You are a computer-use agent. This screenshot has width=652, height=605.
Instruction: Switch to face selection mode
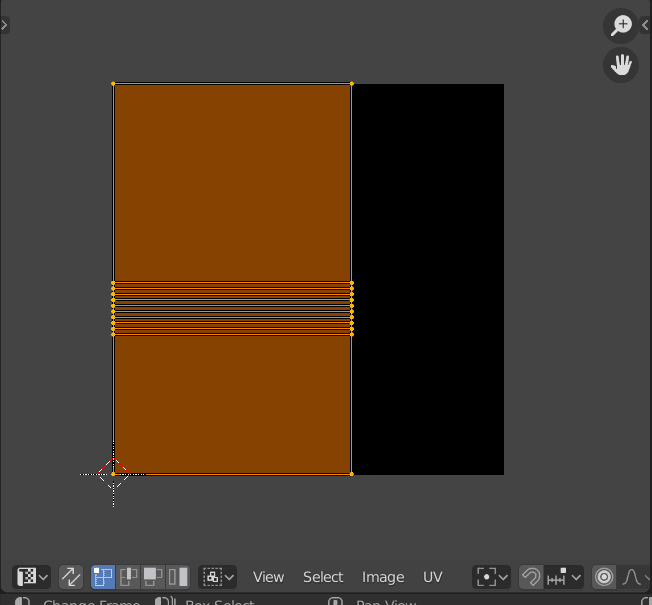coord(153,577)
